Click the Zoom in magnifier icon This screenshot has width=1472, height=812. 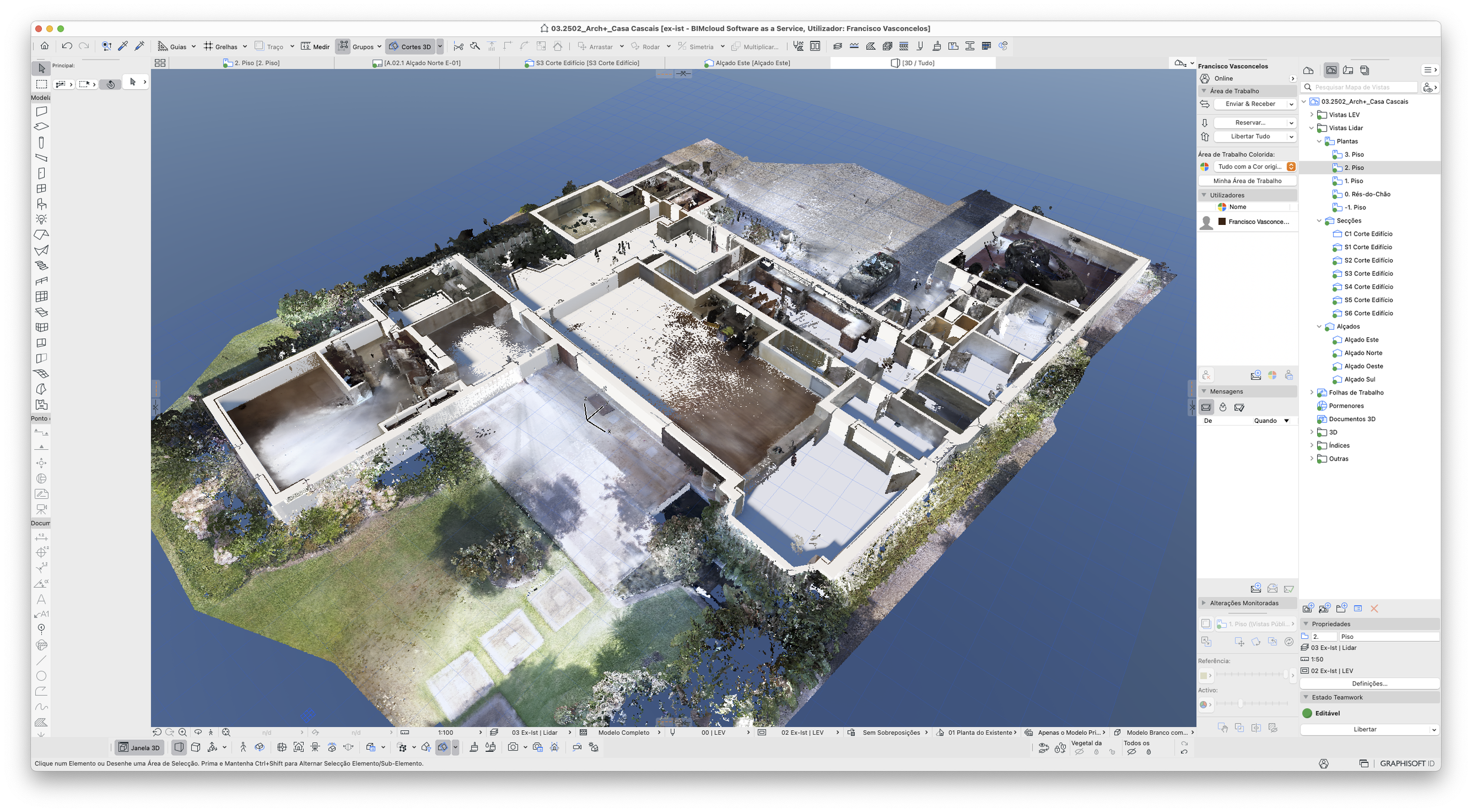pyautogui.click(x=183, y=733)
